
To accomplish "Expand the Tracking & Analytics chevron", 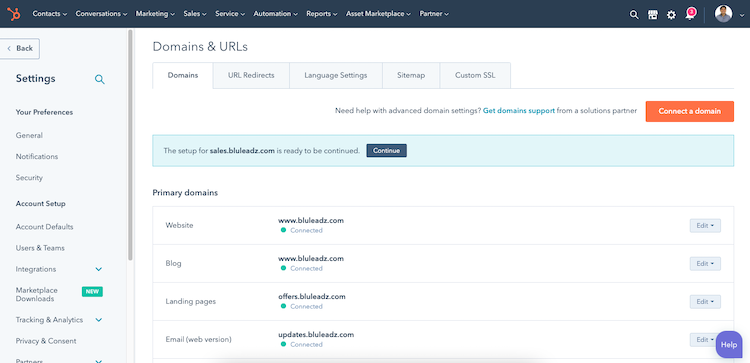I will click(99, 320).
